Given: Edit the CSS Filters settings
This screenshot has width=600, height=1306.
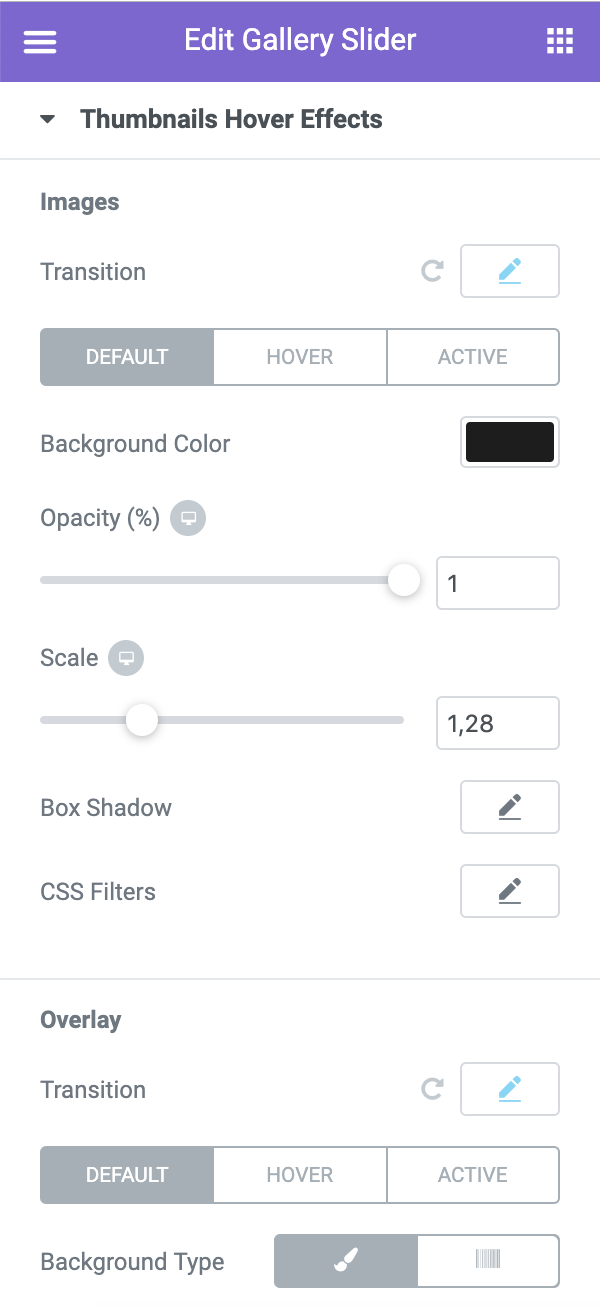Looking at the screenshot, I should click(510, 891).
